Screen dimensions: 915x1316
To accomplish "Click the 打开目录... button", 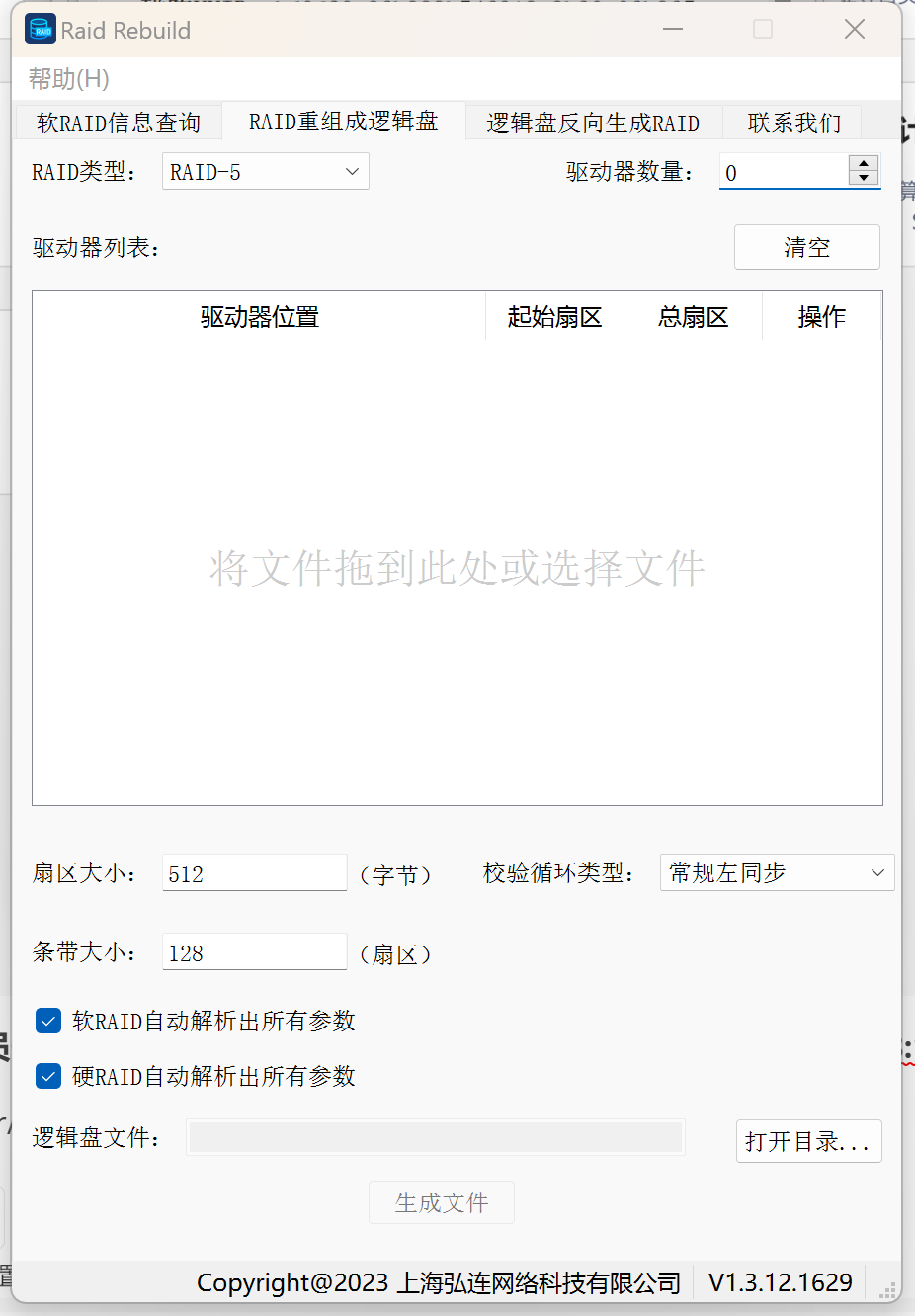I will [809, 1141].
